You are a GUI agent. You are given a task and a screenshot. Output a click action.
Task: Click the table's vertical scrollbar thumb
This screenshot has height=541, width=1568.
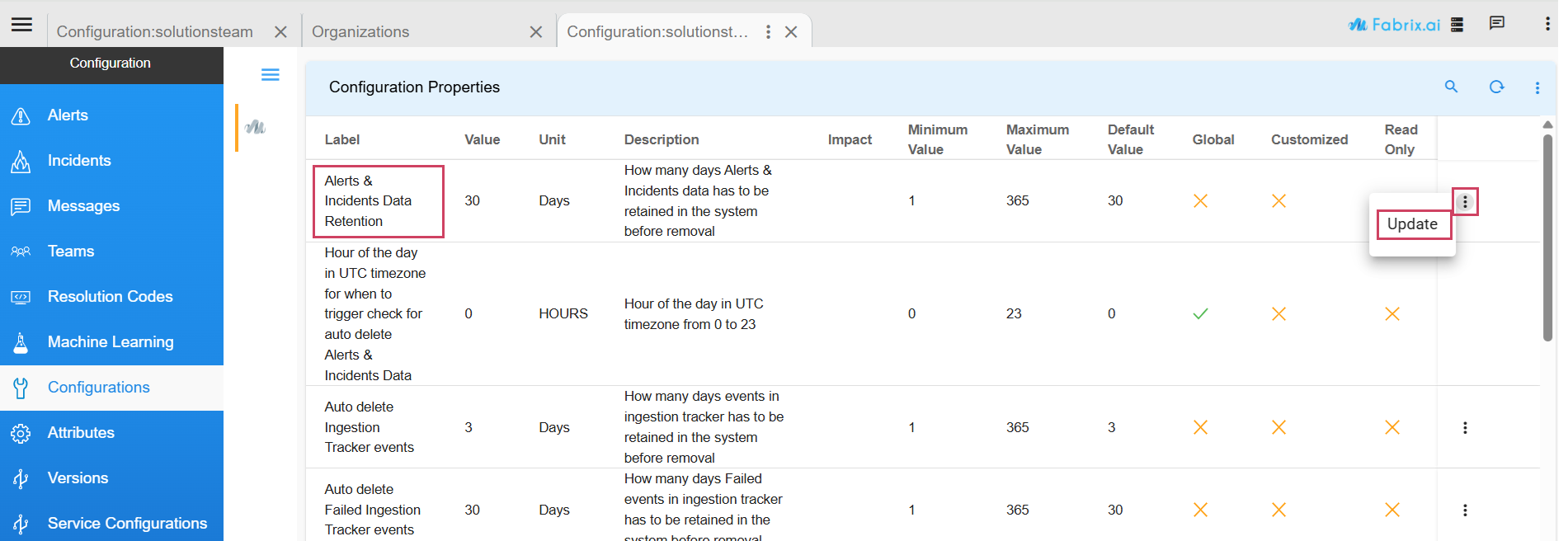[x=1547, y=238]
